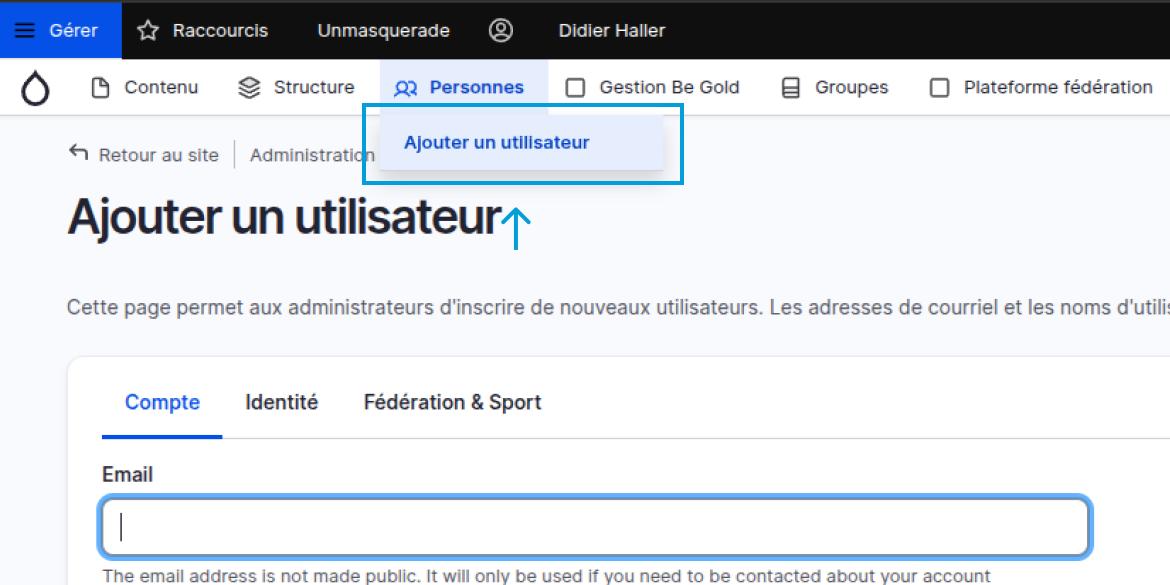Switch to the Identité tab

click(281, 403)
